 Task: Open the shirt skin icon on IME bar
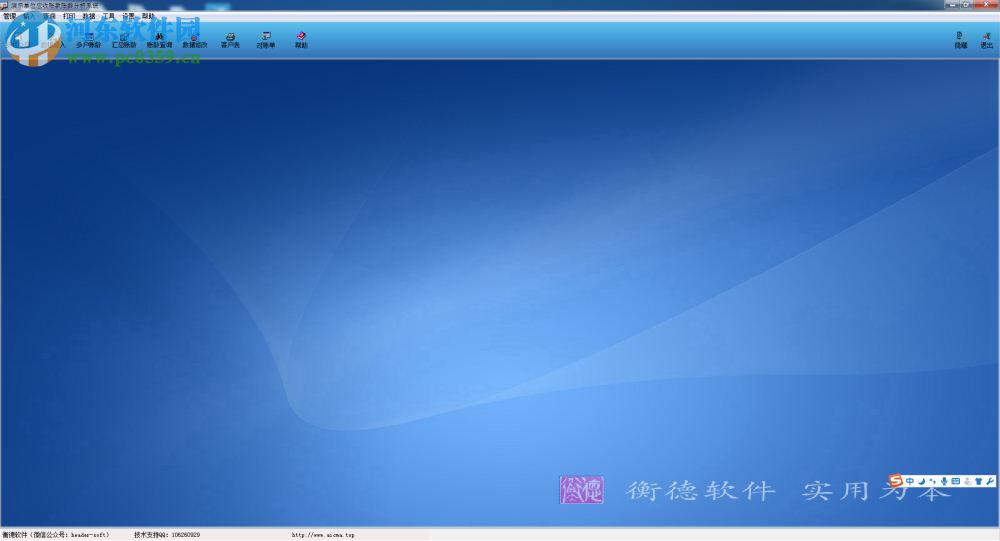[x=978, y=481]
